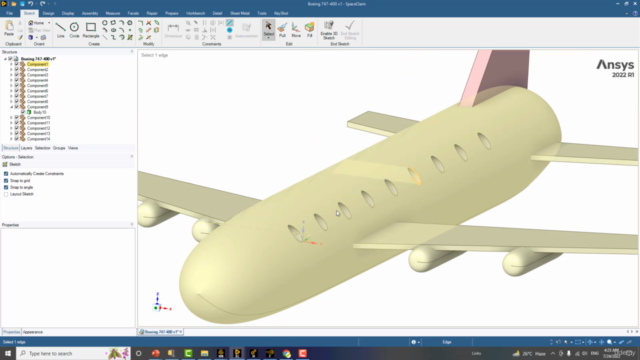Select the Boeing 747-400 document tab
The width and height of the screenshot is (640, 360).
(x=160, y=332)
